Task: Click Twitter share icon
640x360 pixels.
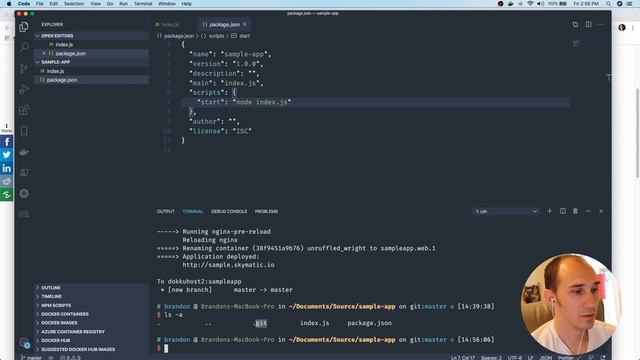Action: pos(7,155)
